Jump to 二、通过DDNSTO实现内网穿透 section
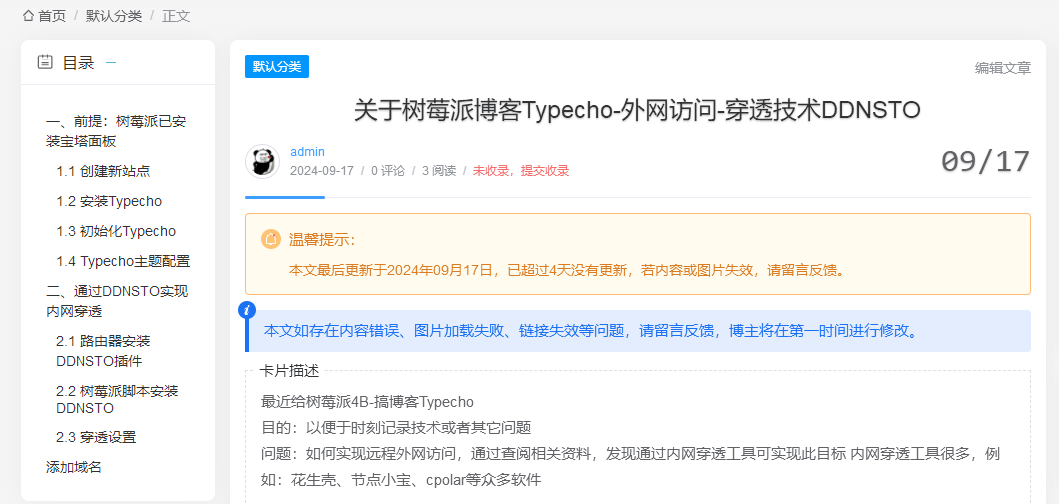 pos(117,301)
